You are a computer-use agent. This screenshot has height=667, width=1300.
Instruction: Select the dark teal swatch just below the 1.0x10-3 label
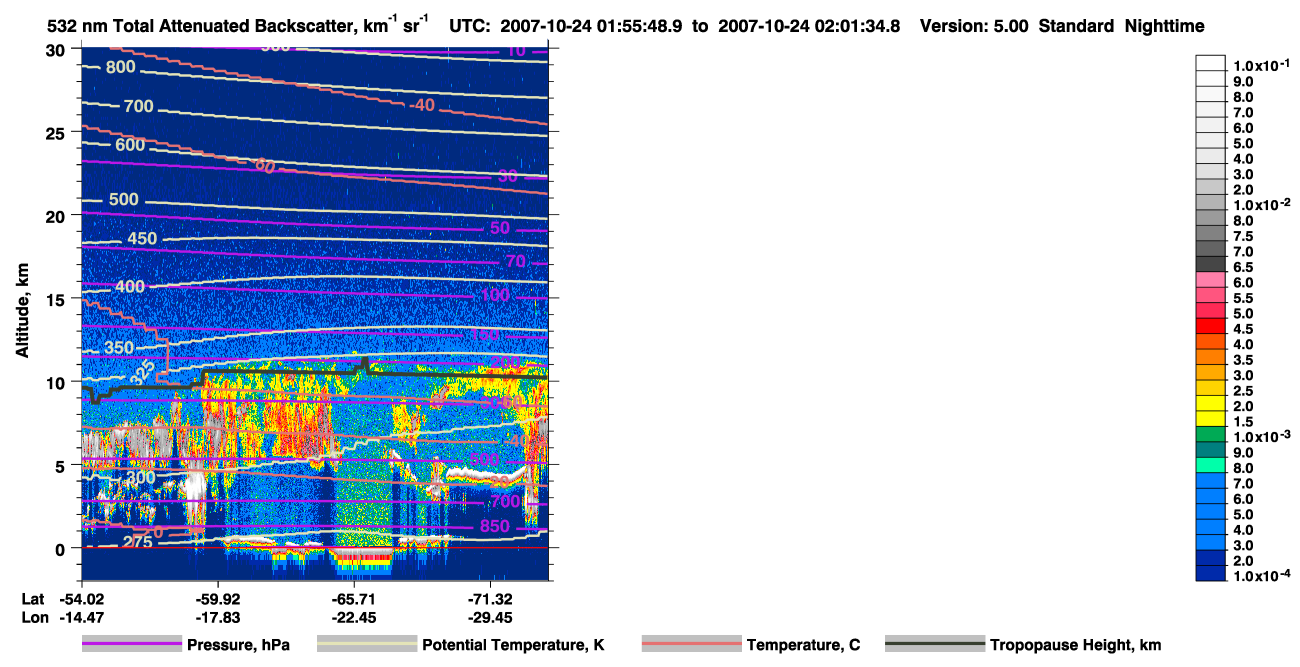(x=1210, y=451)
